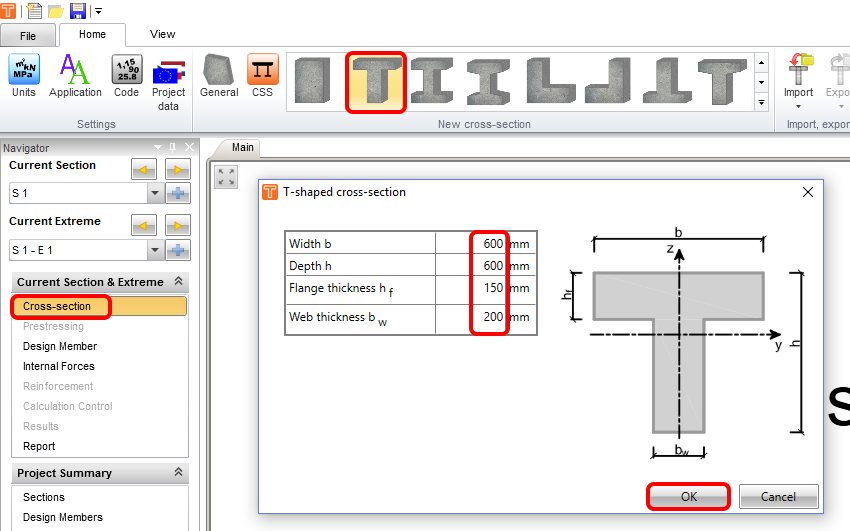Open the Current Section S 1 dropdown

click(155, 193)
